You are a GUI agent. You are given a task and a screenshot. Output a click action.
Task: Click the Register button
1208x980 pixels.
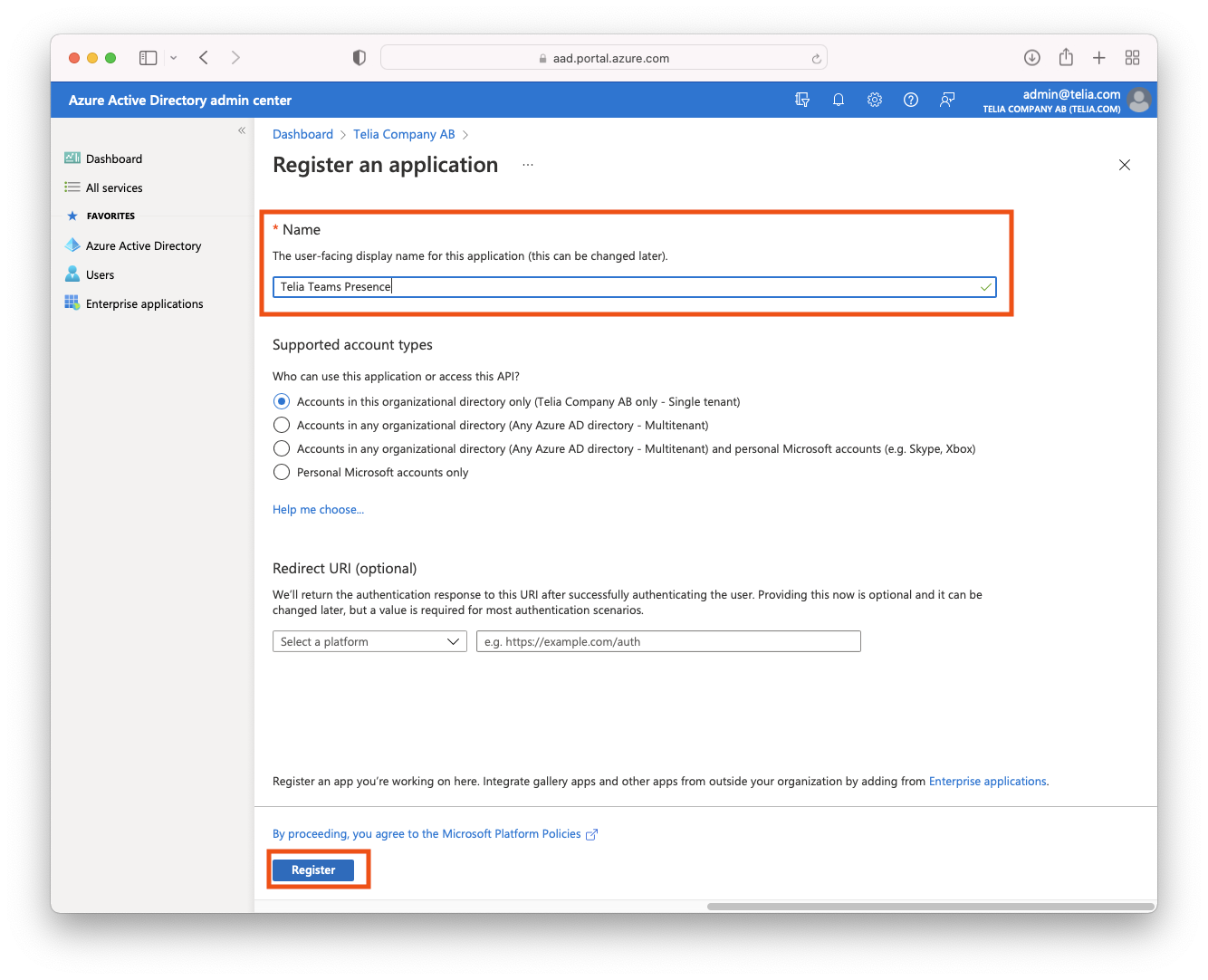[x=313, y=870]
